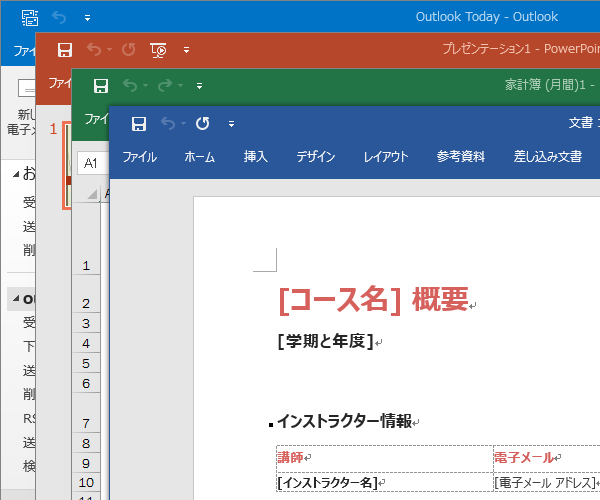This screenshot has height=500, width=600.
Task: Start slideshow from beginning icon in PowerPoint
Action: 158,49
